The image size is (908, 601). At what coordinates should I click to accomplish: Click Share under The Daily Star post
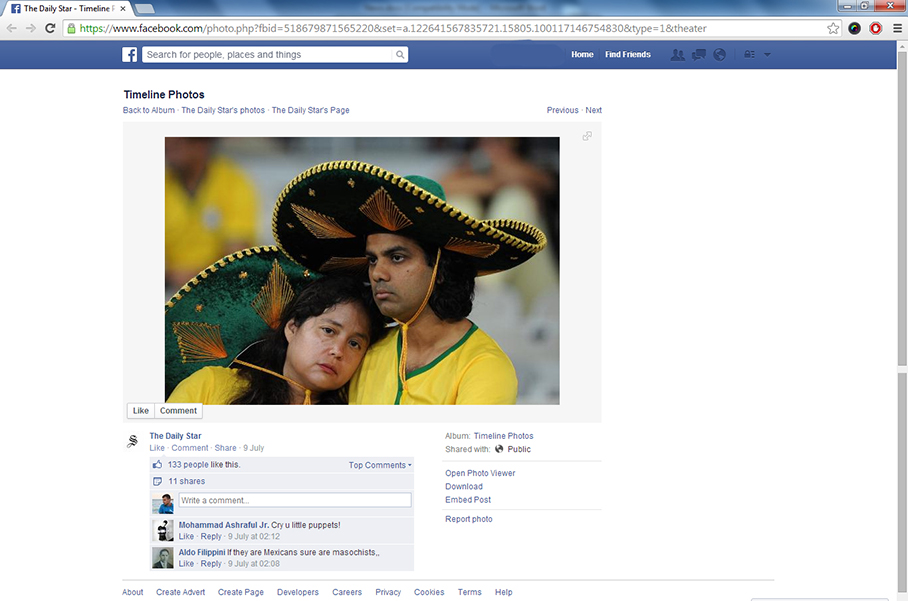pyautogui.click(x=225, y=448)
